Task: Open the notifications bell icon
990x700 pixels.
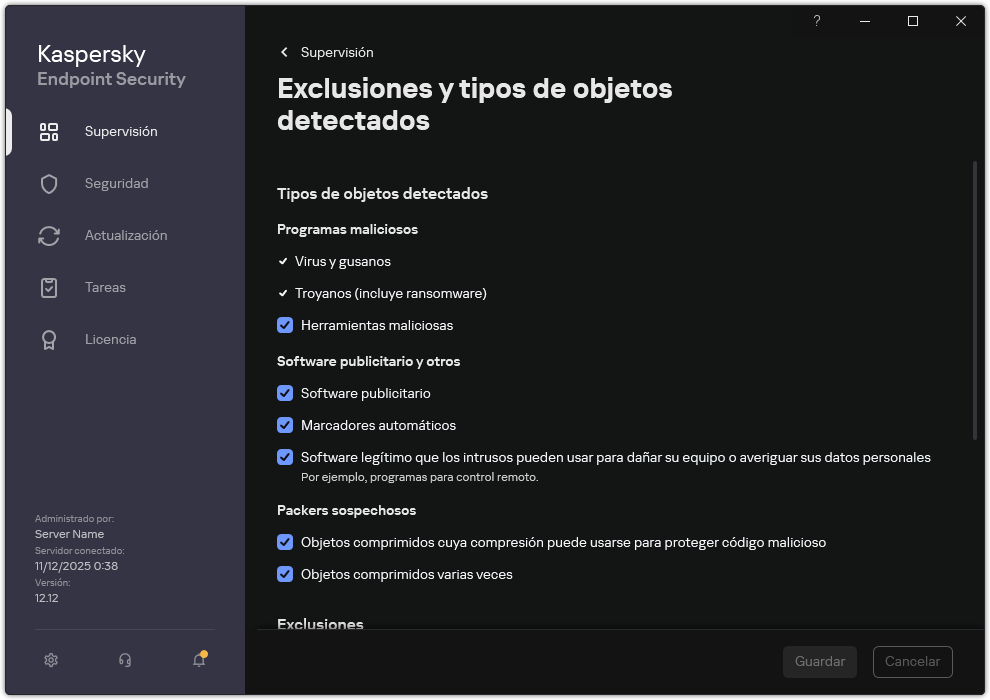Action: 198,660
